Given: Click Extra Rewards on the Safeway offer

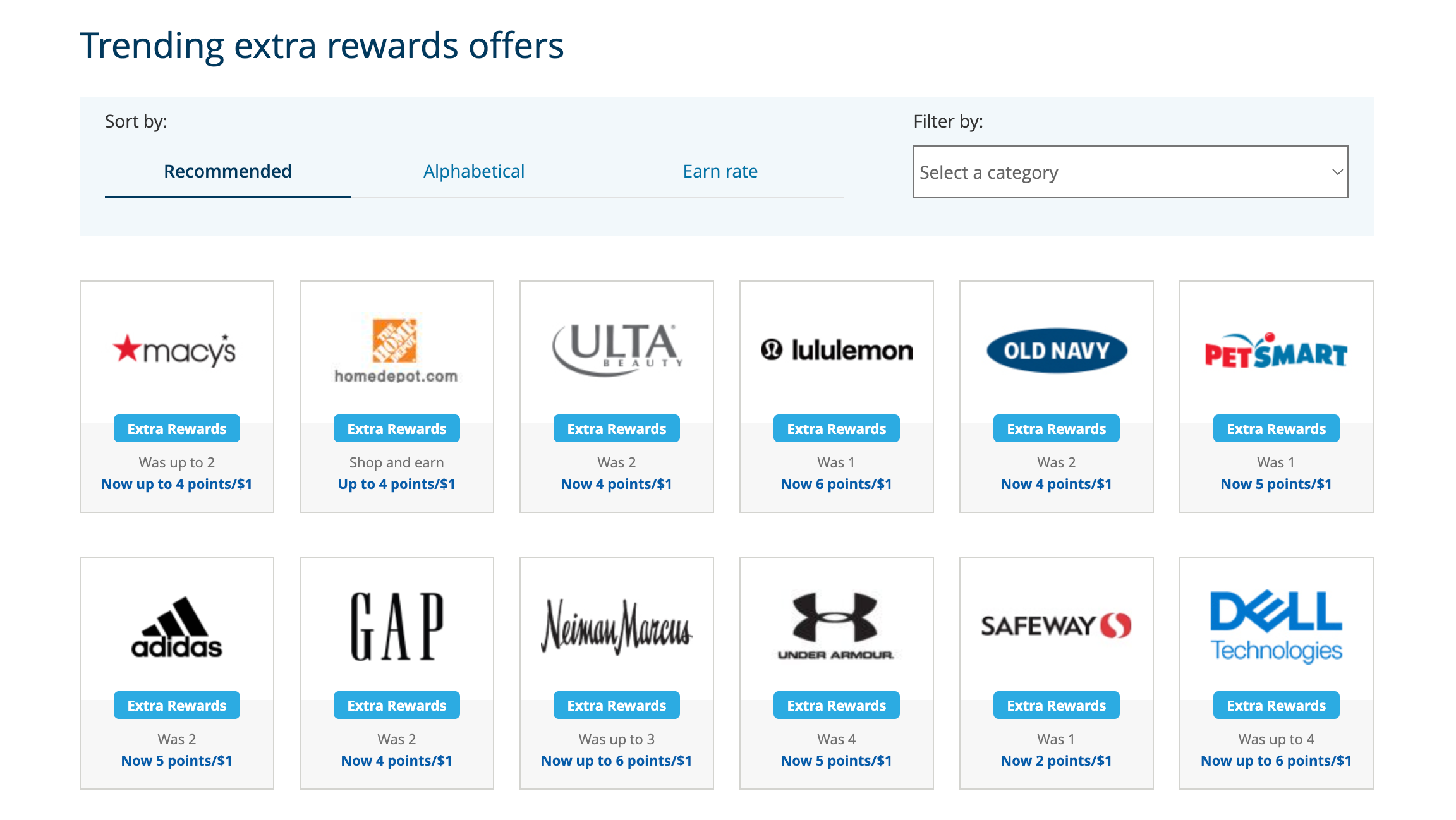Looking at the screenshot, I should coord(1056,705).
